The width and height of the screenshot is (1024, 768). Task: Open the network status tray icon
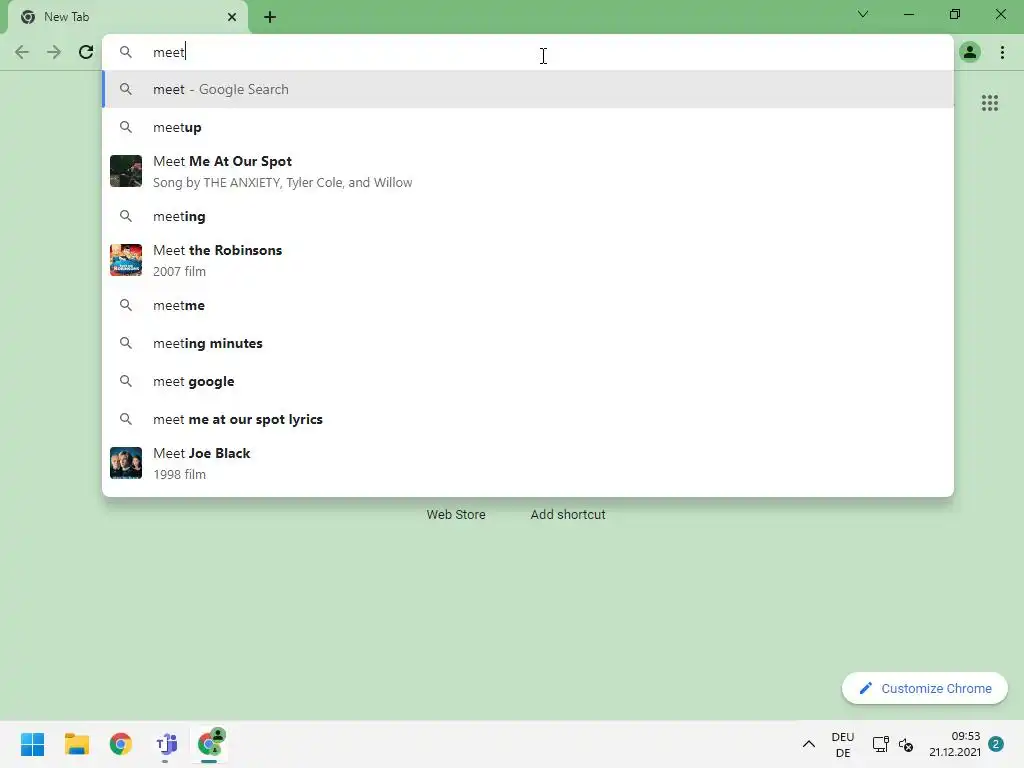pos(880,744)
